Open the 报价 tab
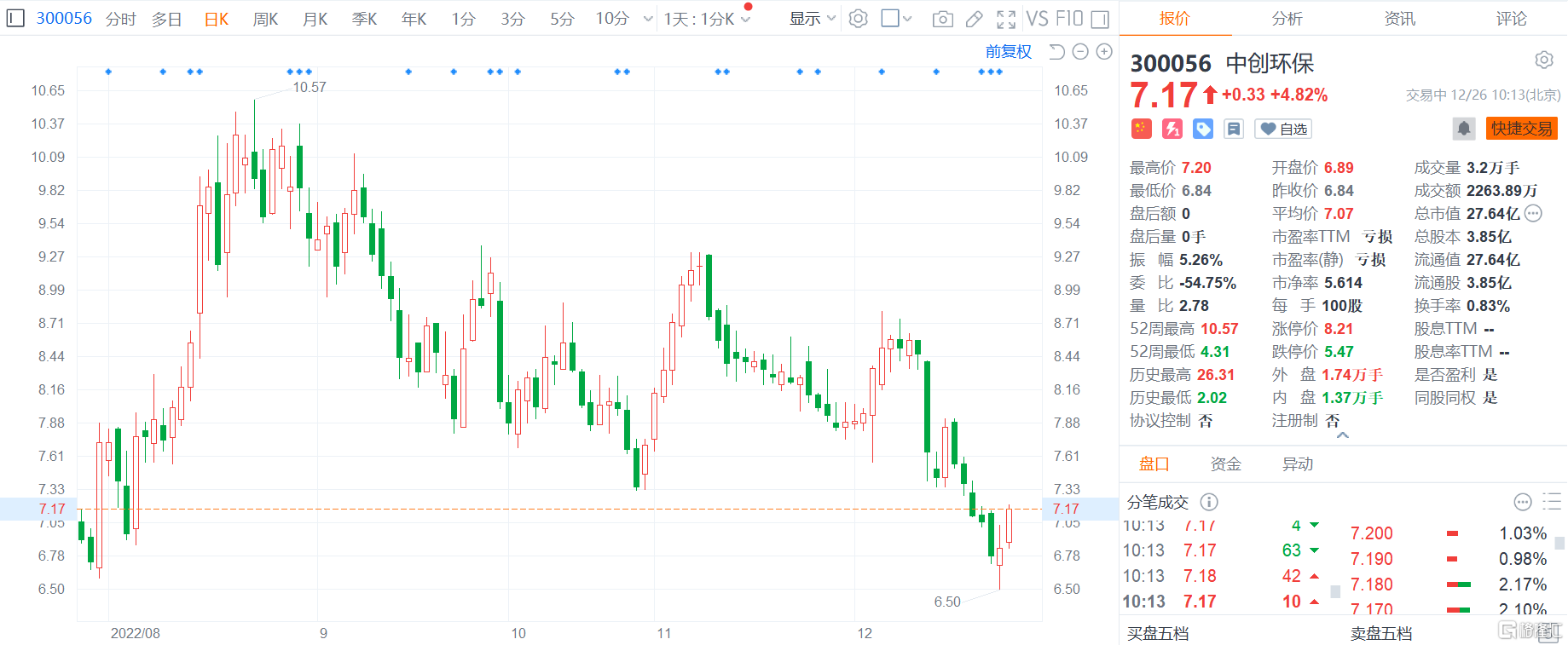The height and width of the screenshot is (645, 1568). click(1174, 19)
